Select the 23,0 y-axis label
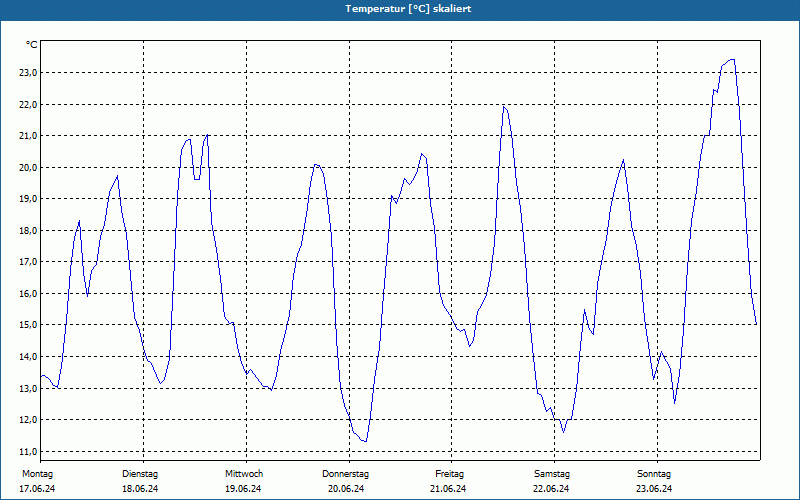800x500 pixels. pyautogui.click(x=28, y=73)
